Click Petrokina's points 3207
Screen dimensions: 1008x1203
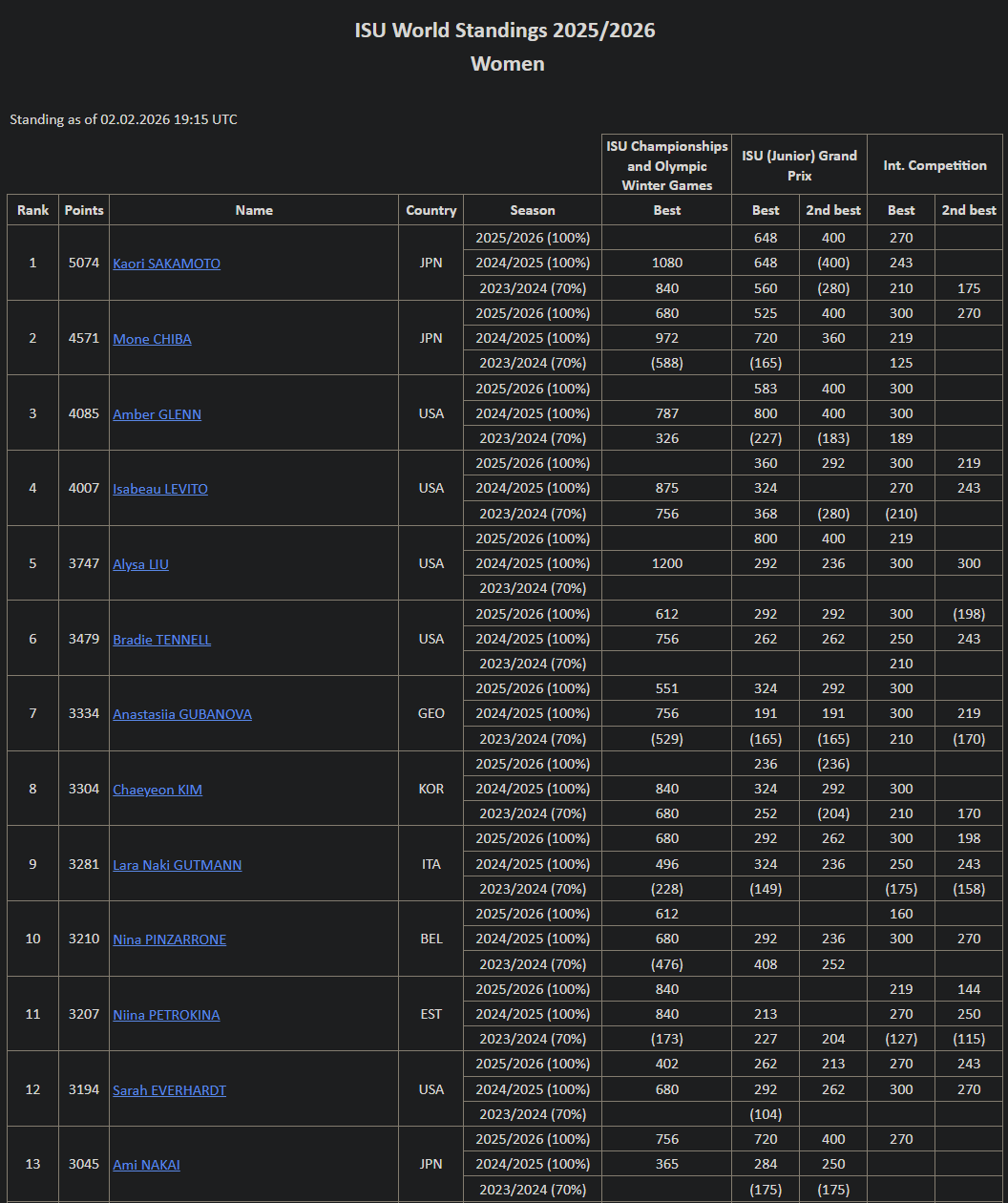point(84,1014)
